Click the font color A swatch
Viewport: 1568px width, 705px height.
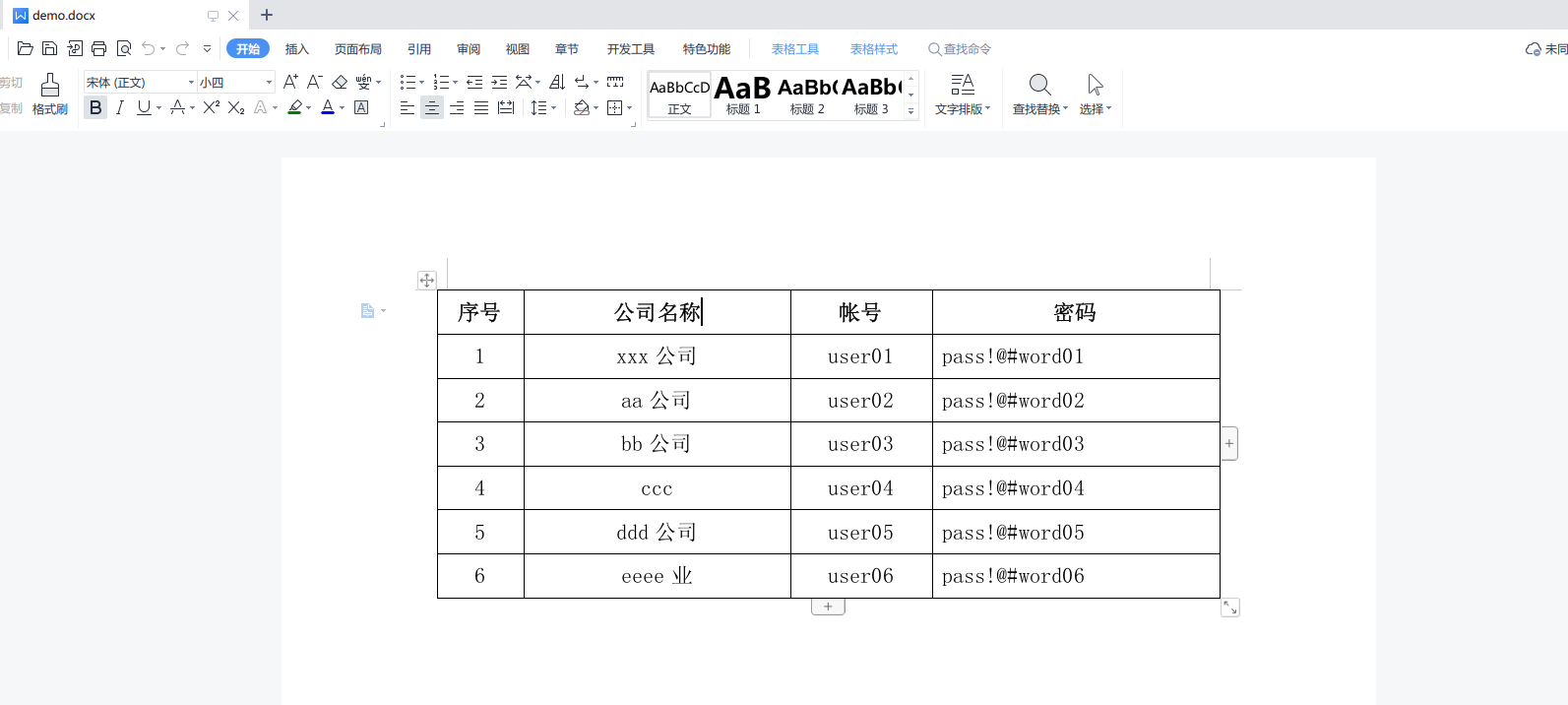click(327, 108)
